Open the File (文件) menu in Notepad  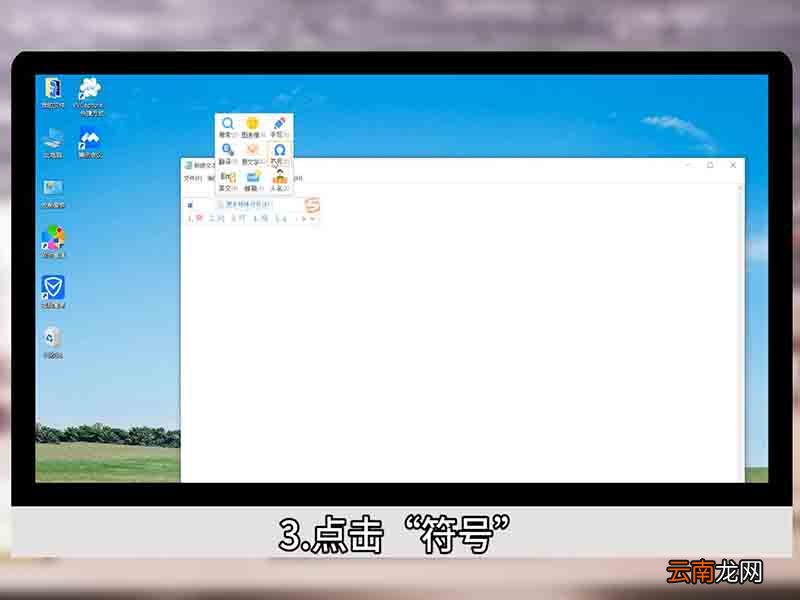[192, 179]
